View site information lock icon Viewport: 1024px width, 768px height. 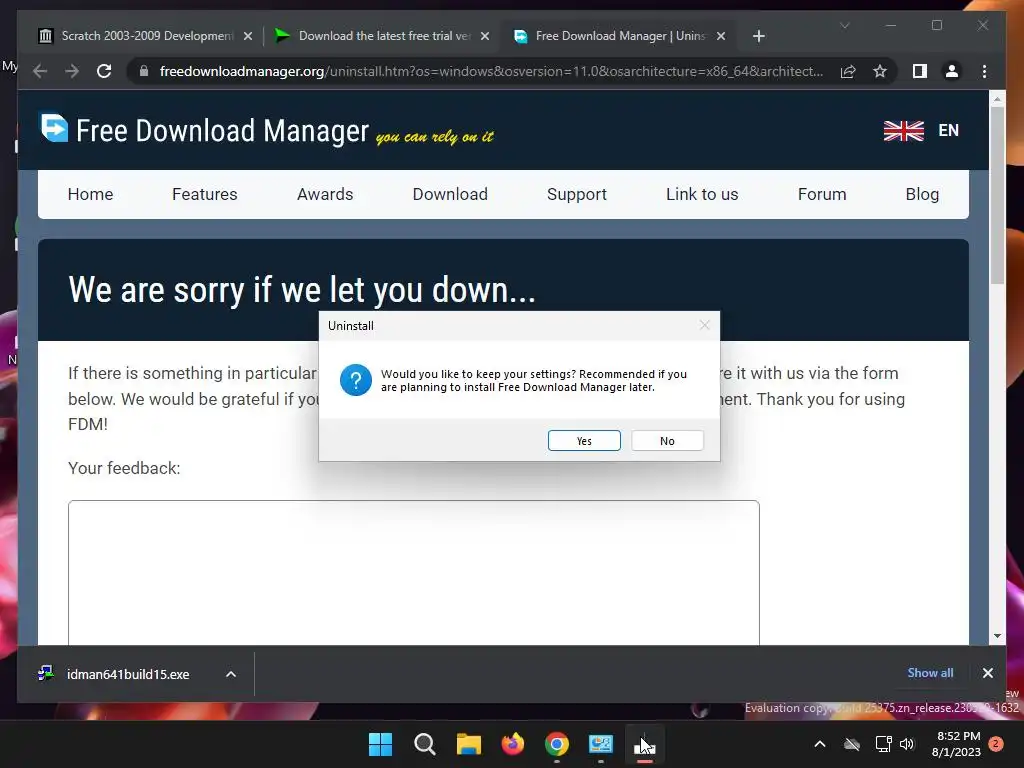(144, 71)
